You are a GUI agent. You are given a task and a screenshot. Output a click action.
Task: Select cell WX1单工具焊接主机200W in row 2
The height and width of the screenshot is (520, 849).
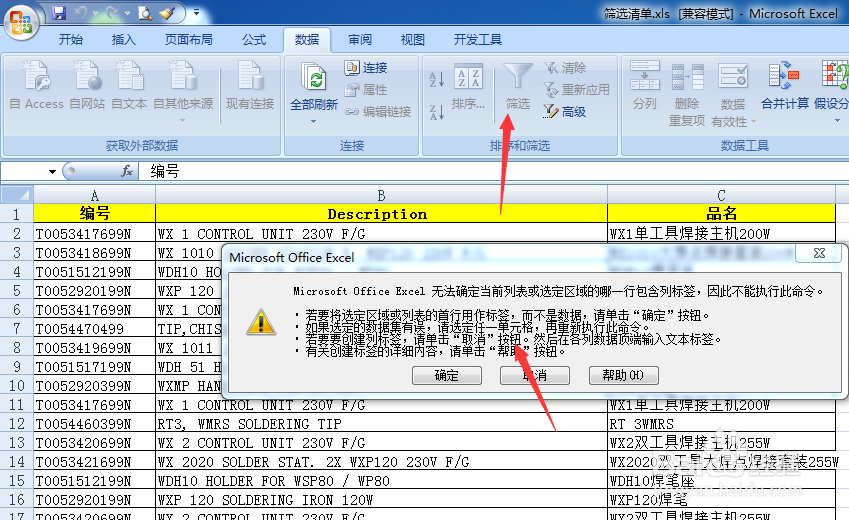(721, 233)
